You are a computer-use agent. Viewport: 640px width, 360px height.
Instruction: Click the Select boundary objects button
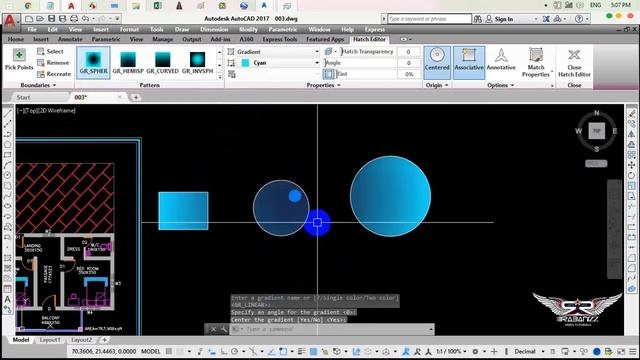tap(51, 51)
